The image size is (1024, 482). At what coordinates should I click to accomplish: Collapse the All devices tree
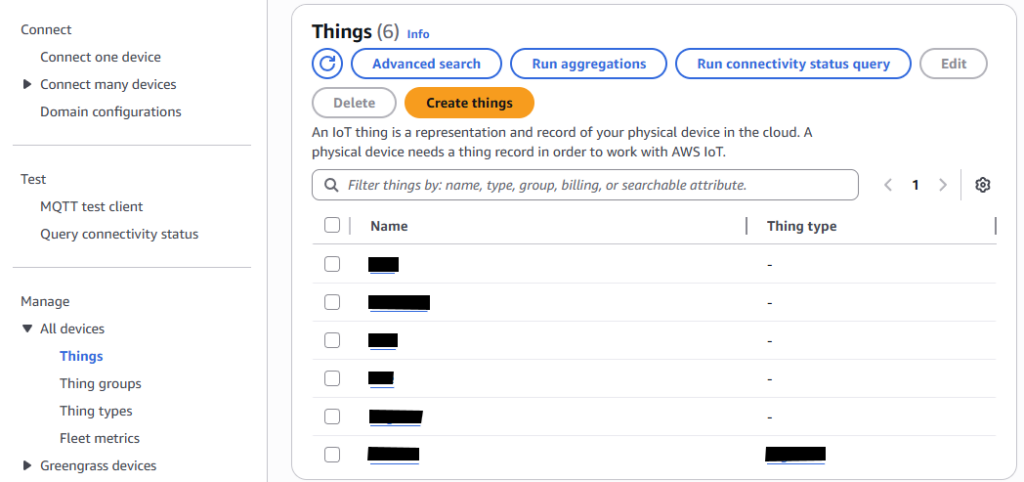pyautogui.click(x=27, y=329)
